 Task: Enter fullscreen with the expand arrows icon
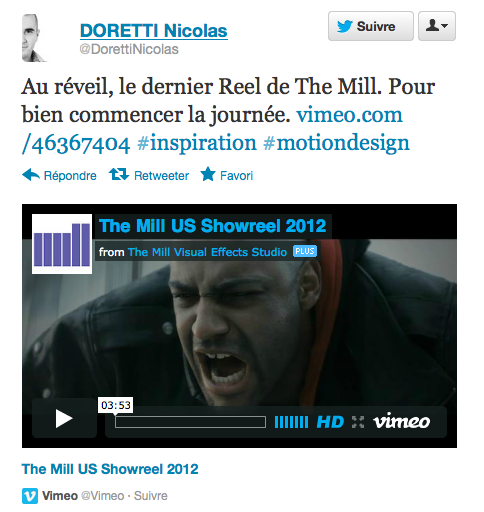coord(358,422)
